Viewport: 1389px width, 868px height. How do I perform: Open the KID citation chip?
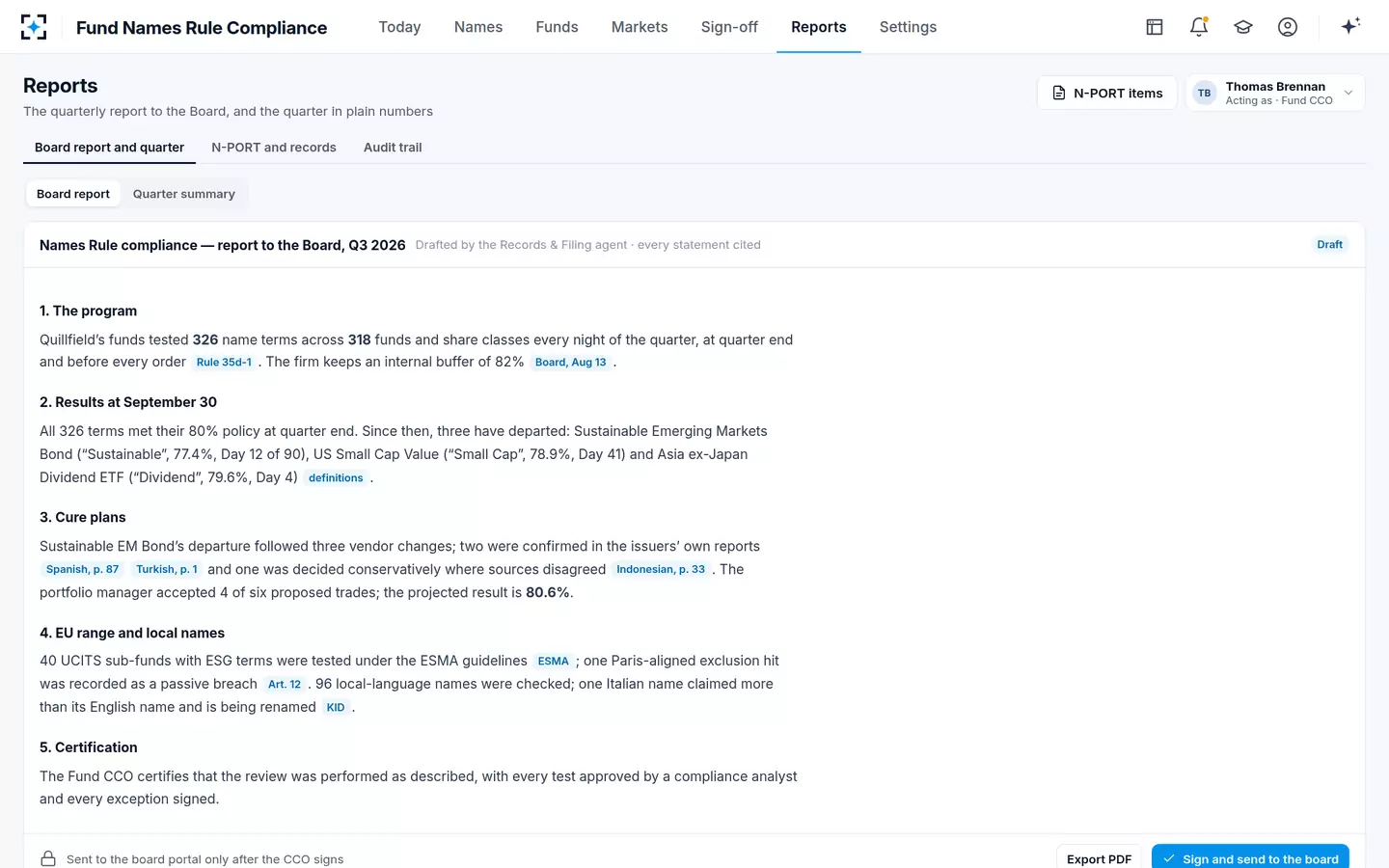point(336,708)
